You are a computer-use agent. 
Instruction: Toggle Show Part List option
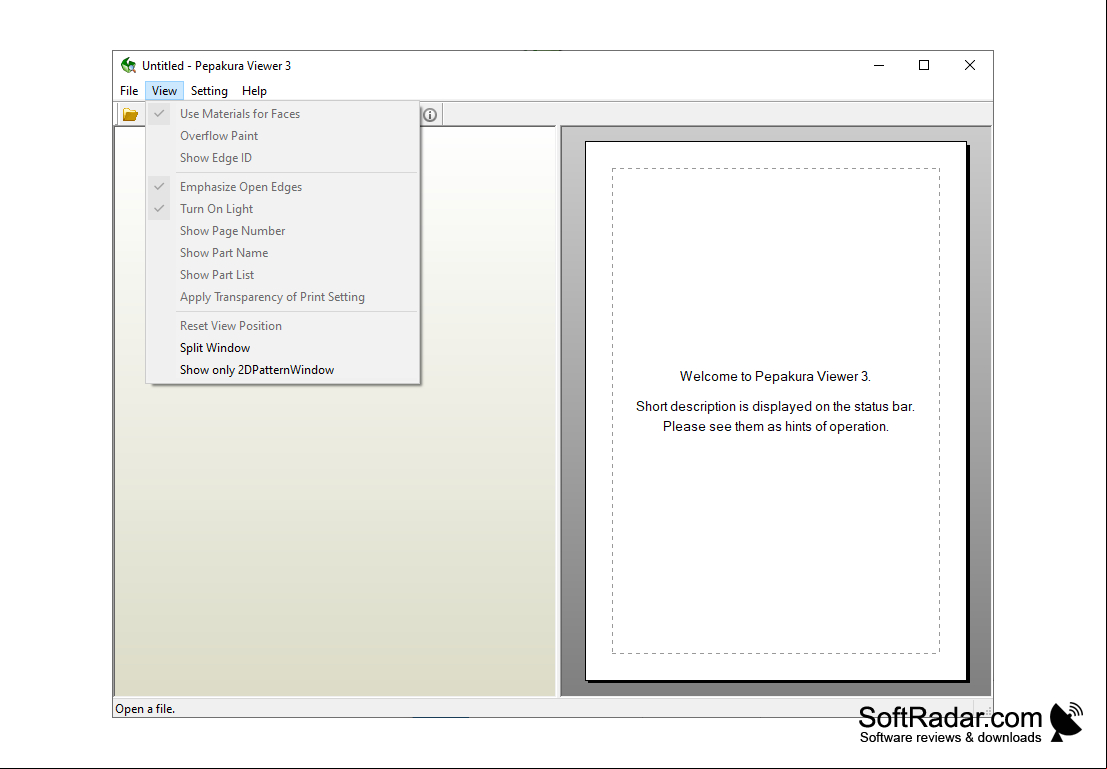click(x=282, y=274)
